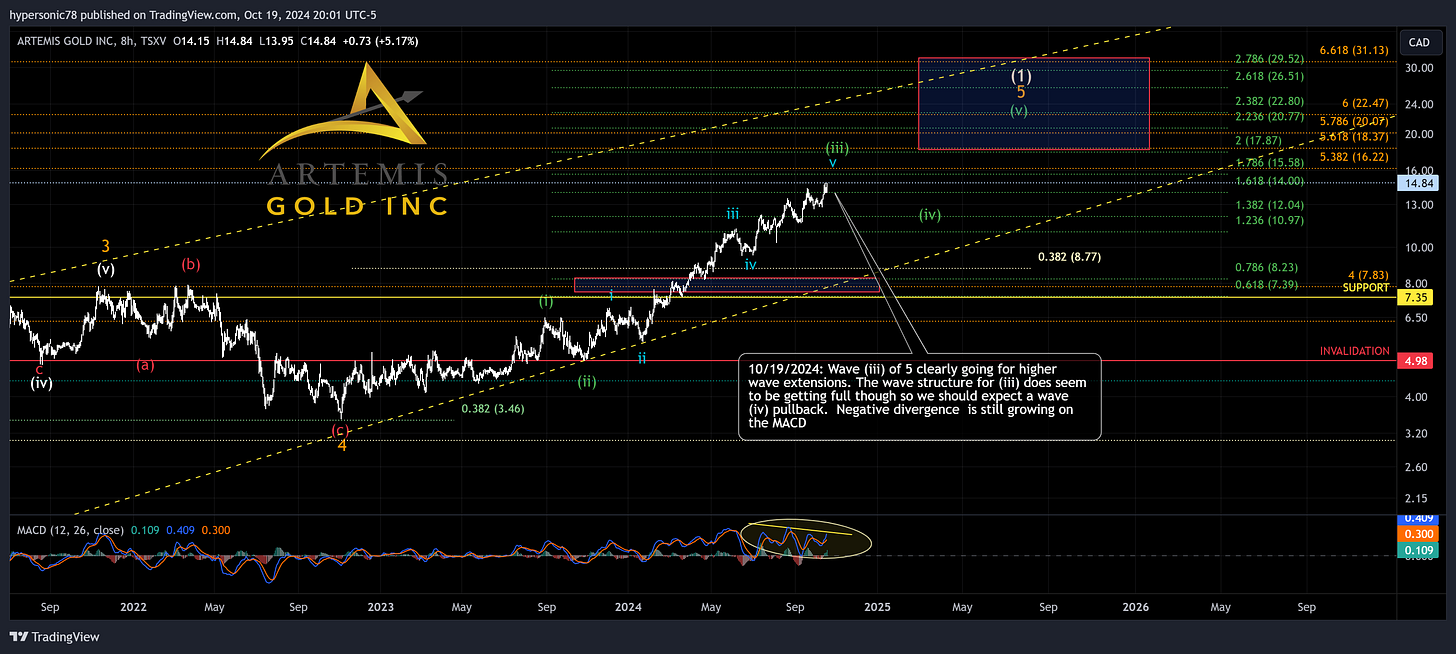This screenshot has width=1456, height=654.
Task: Click the blue iii wave label
Action: coord(733,213)
